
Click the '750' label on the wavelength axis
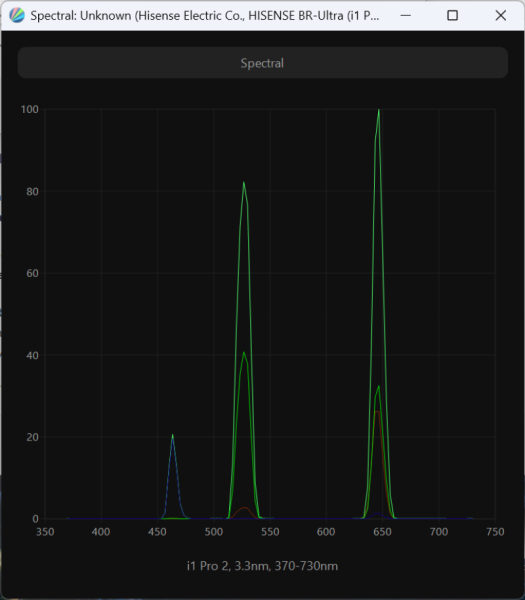coord(495,532)
